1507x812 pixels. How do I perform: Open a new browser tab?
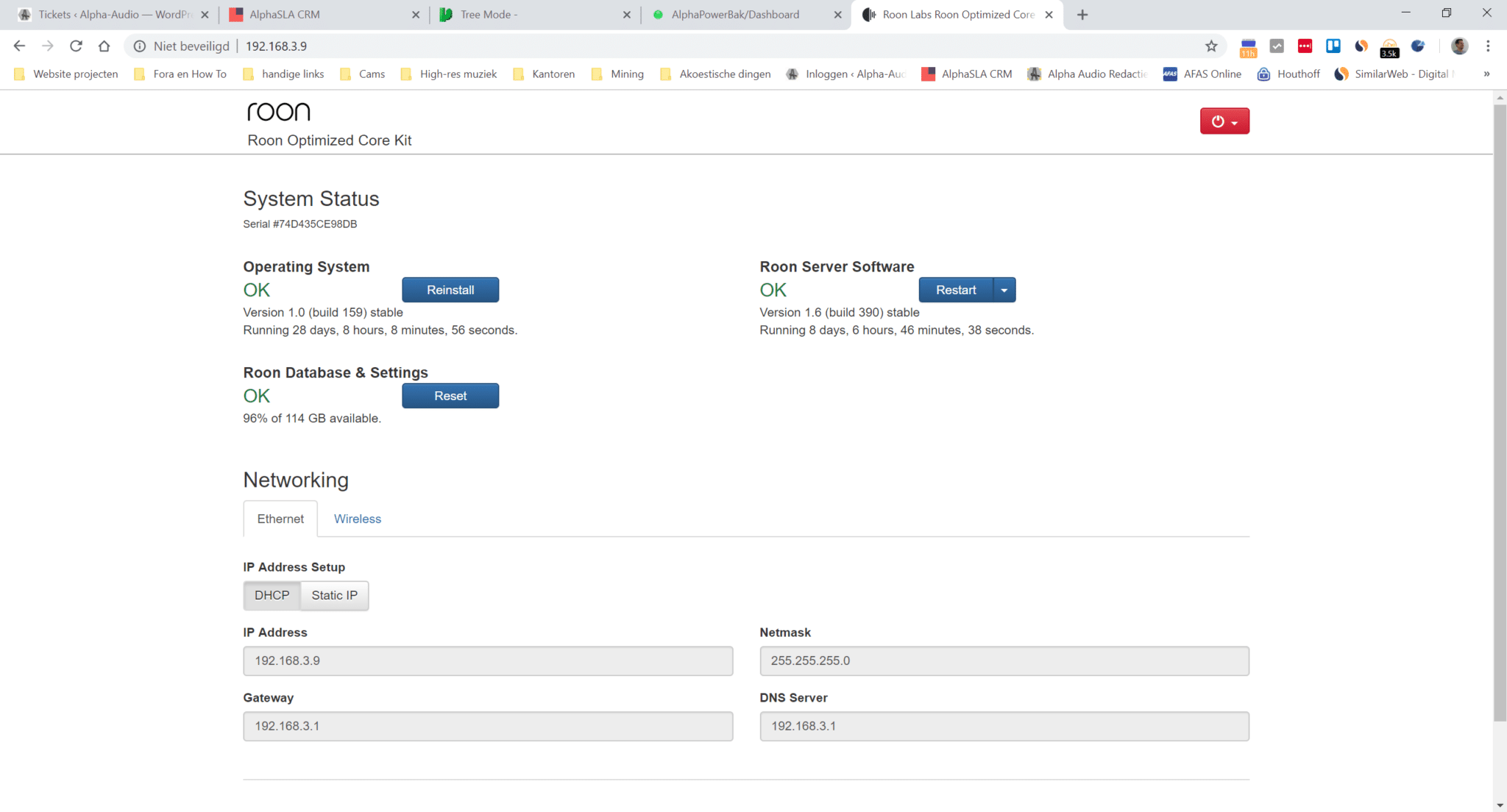(x=1082, y=15)
